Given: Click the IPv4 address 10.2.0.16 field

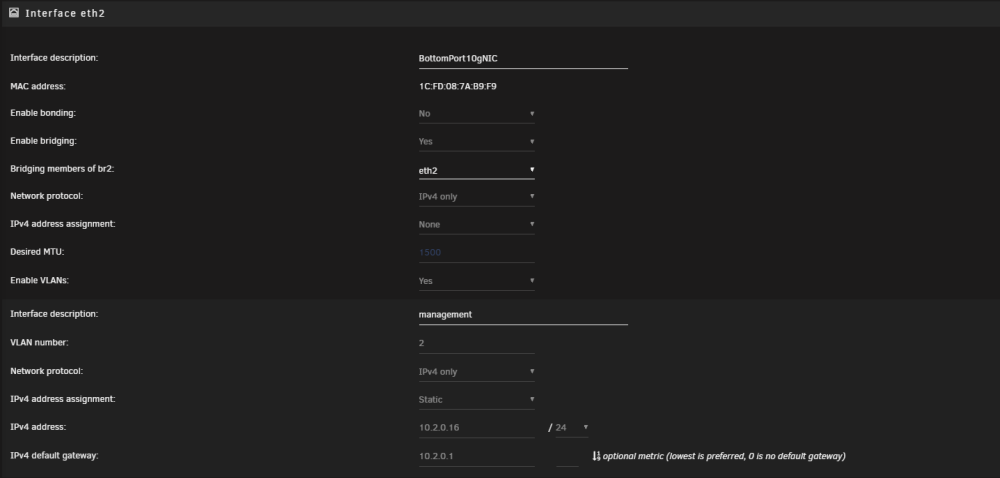Looking at the screenshot, I should (476, 428).
